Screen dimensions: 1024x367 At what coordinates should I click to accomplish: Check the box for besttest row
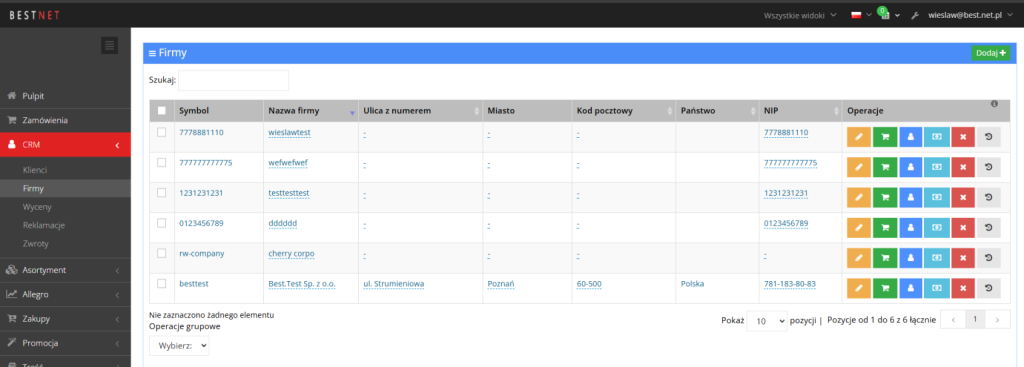(x=162, y=283)
